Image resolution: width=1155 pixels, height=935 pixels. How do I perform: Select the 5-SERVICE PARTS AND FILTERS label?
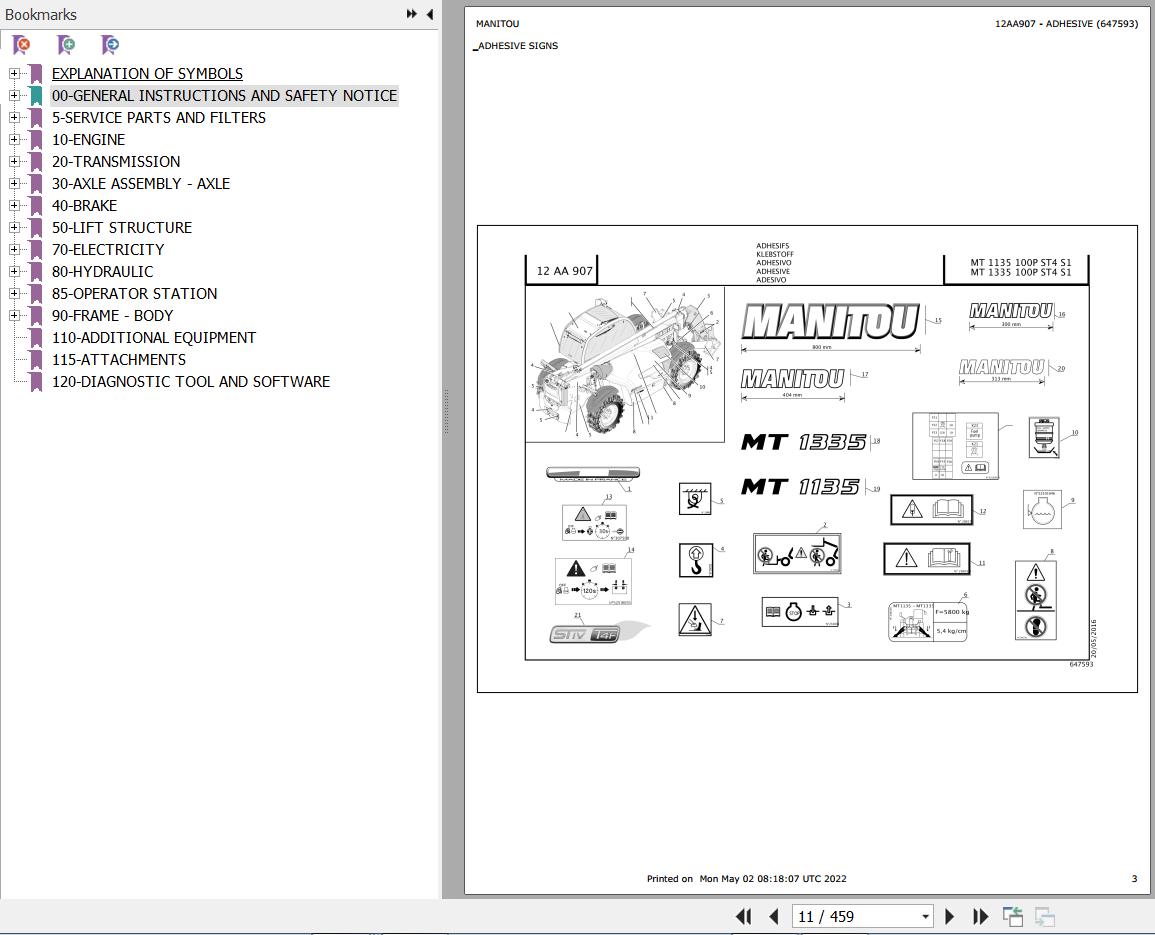(x=158, y=118)
